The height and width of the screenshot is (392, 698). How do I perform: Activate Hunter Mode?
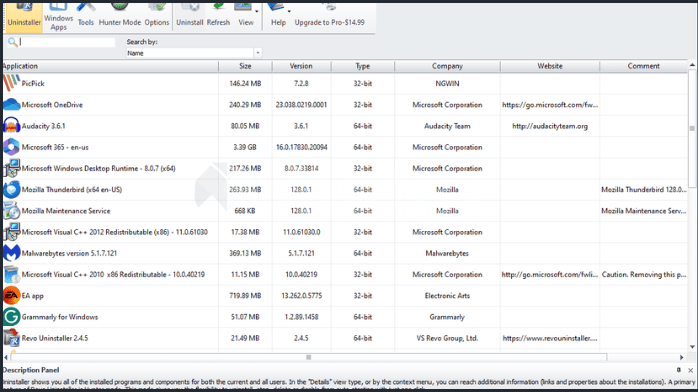(x=119, y=17)
